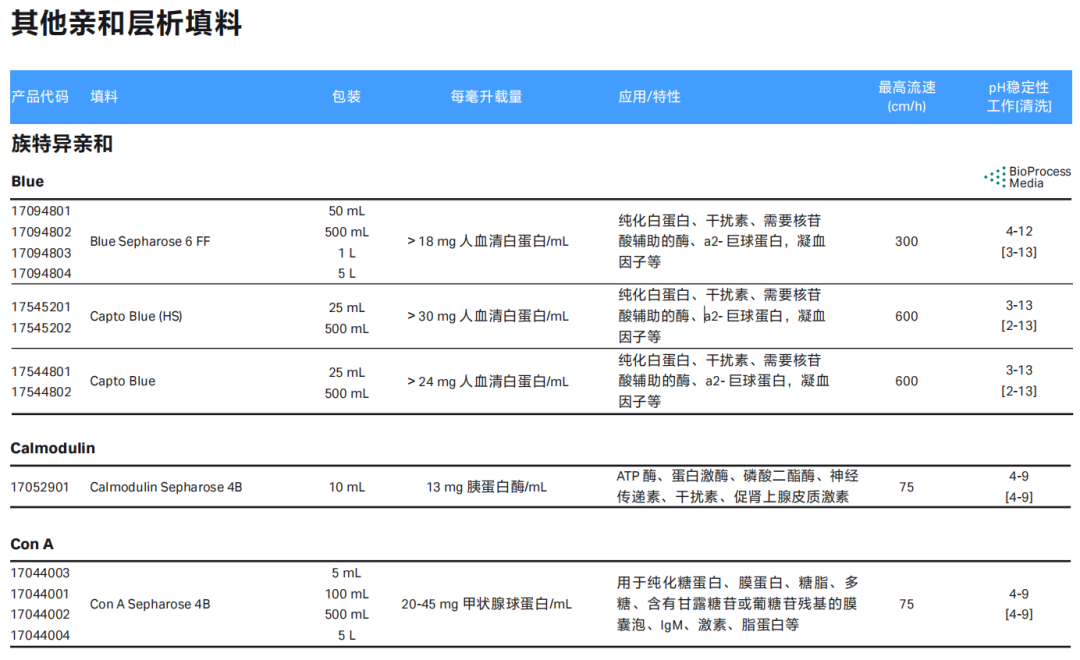Click the 产品代码 column header
The image size is (1080, 660).
coord(40,96)
